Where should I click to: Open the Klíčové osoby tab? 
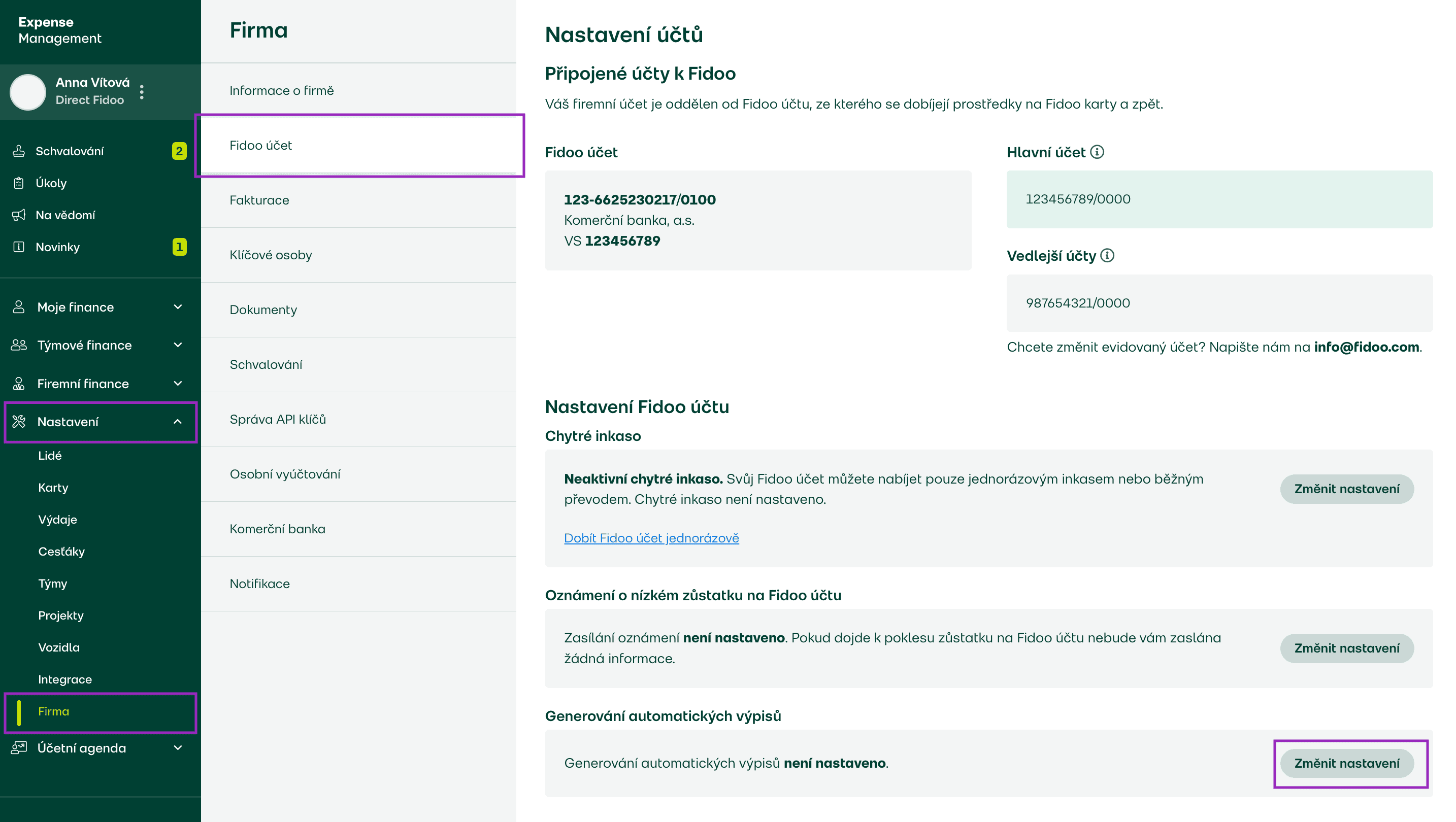tap(358, 255)
